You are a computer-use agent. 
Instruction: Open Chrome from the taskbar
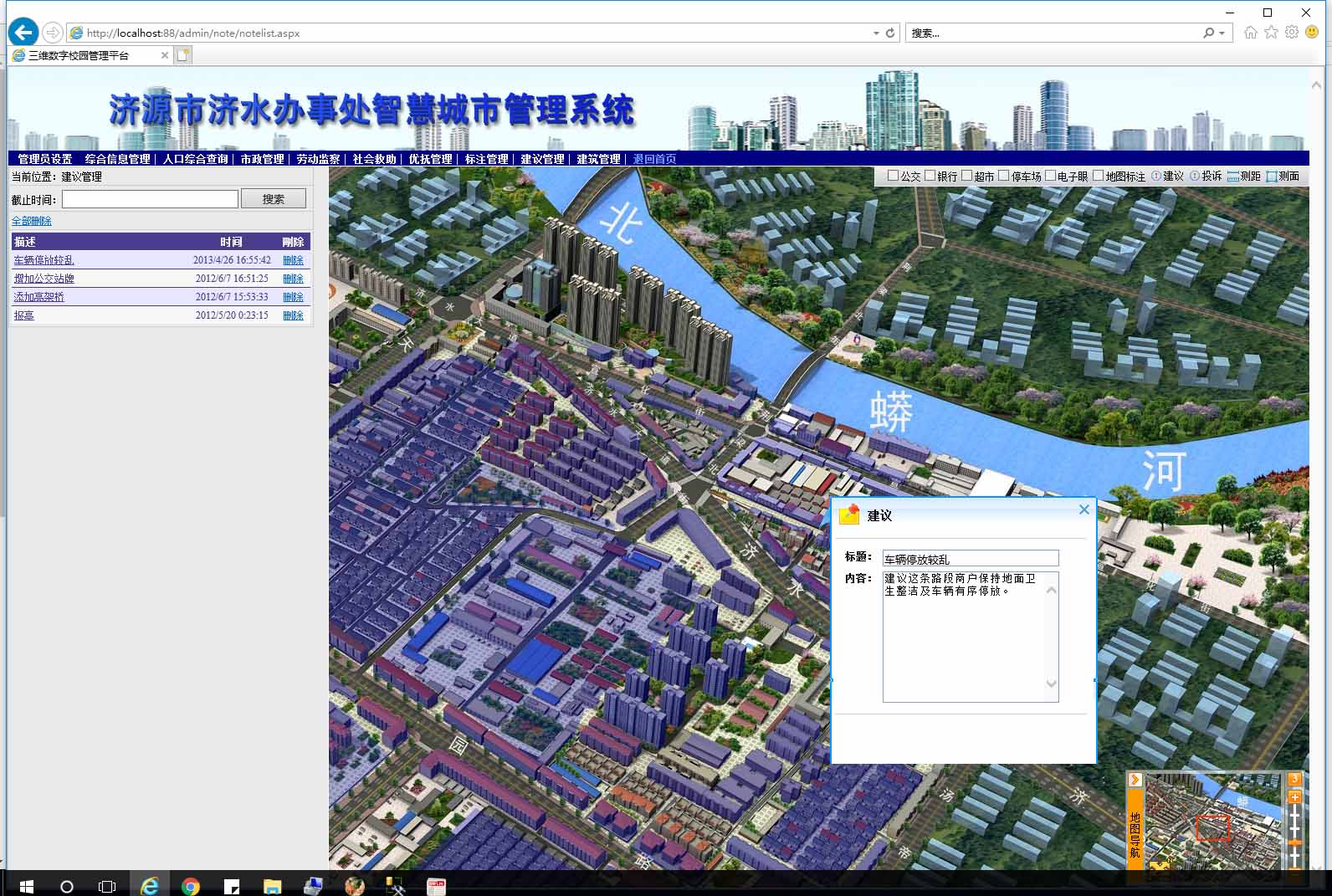pyautogui.click(x=191, y=886)
